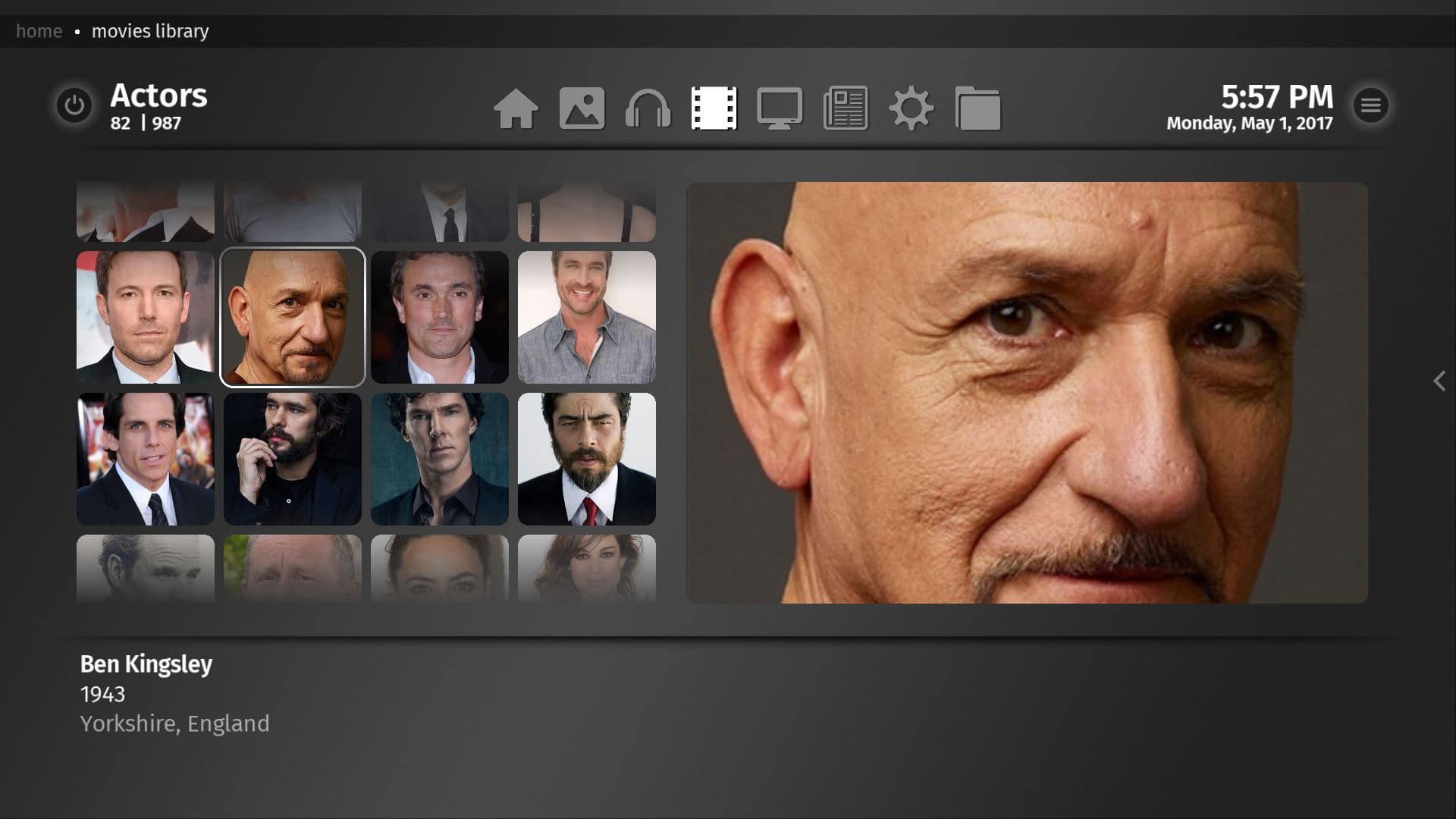Select the faded black-and-white older man thumbnail
The image size is (1456, 819).
146,569
